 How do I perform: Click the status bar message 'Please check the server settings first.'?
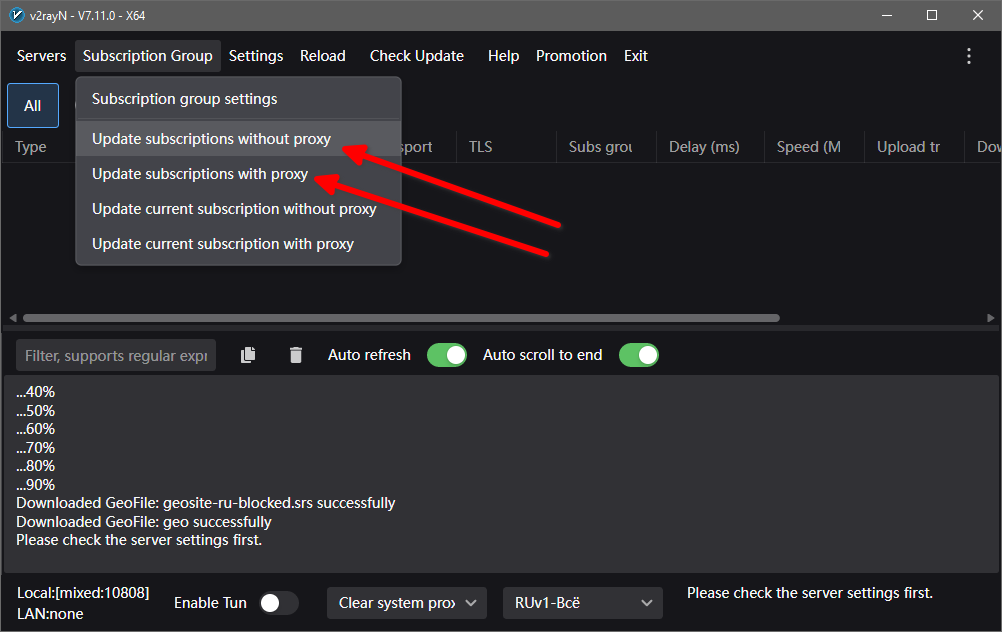click(810, 593)
